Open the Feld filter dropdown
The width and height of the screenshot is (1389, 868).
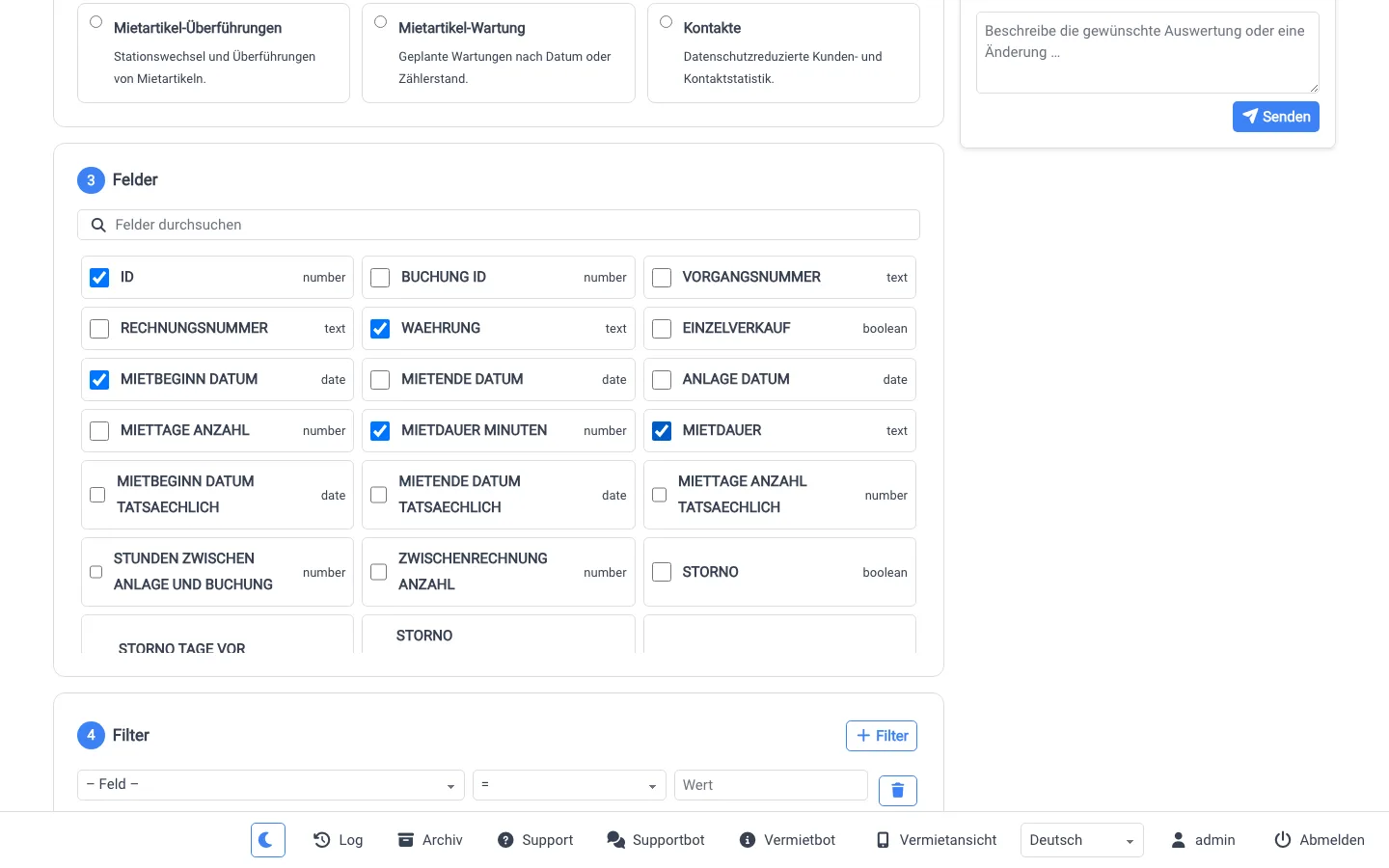pos(271,785)
